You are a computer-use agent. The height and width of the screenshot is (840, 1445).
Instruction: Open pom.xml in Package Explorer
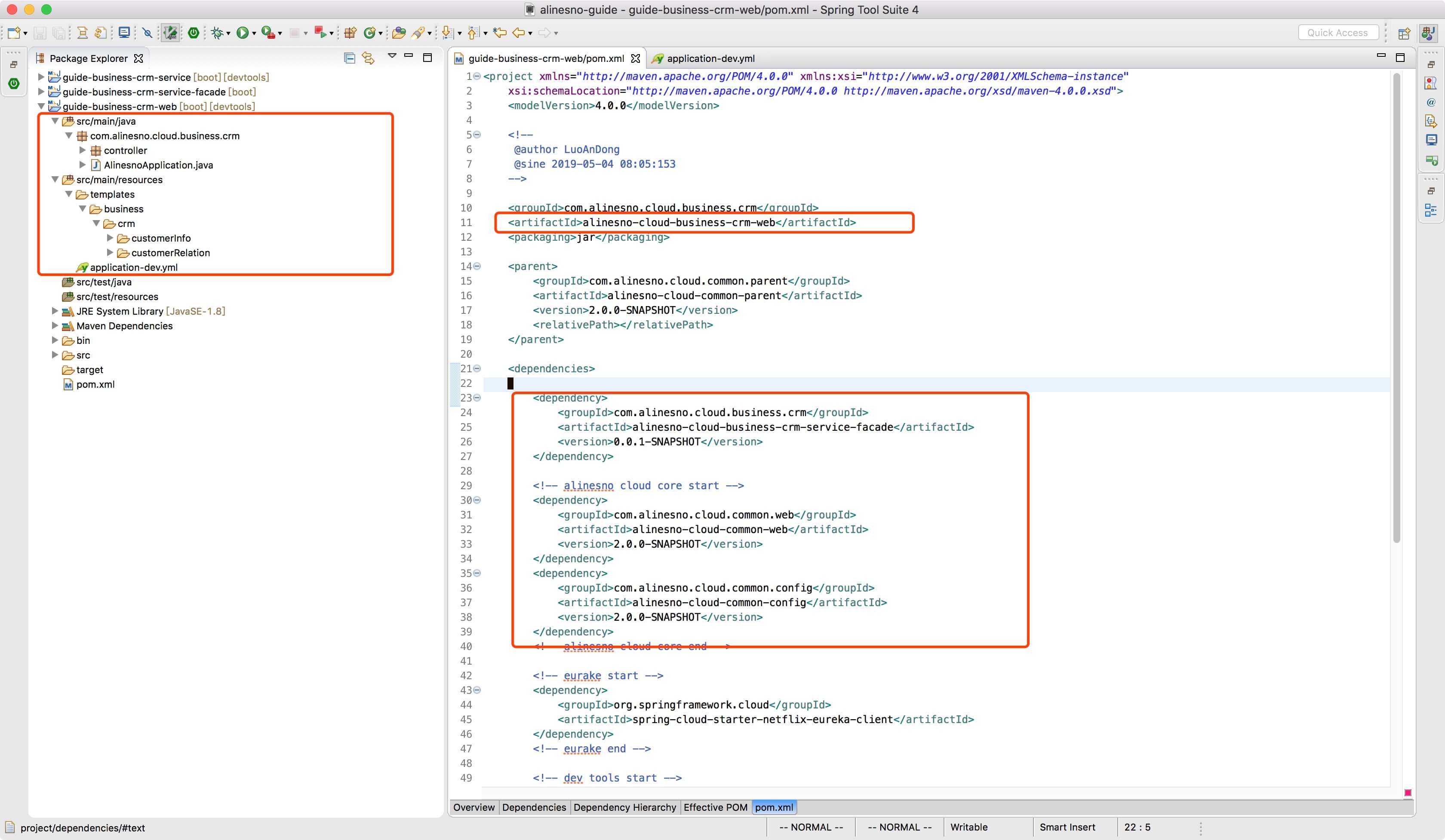coord(95,384)
